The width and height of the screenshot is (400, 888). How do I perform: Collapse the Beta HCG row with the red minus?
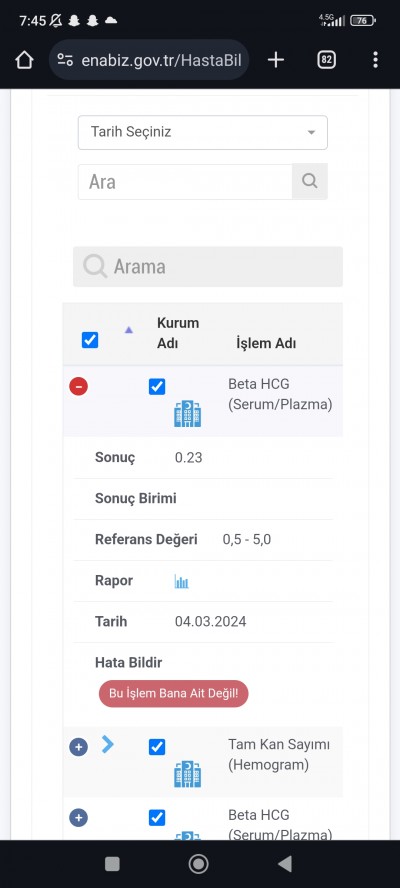click(x=79, y=386)
